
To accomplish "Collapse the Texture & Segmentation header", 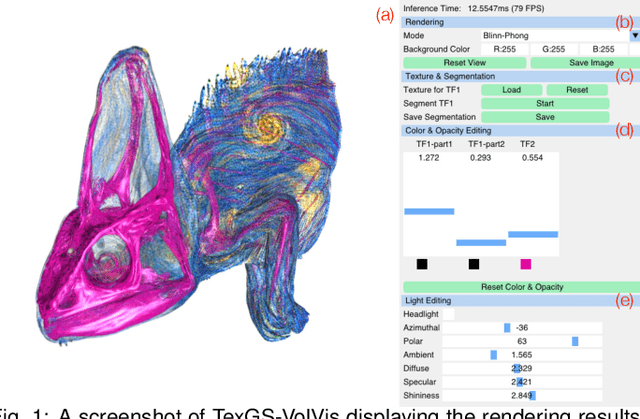I will (x=520, y=76).
